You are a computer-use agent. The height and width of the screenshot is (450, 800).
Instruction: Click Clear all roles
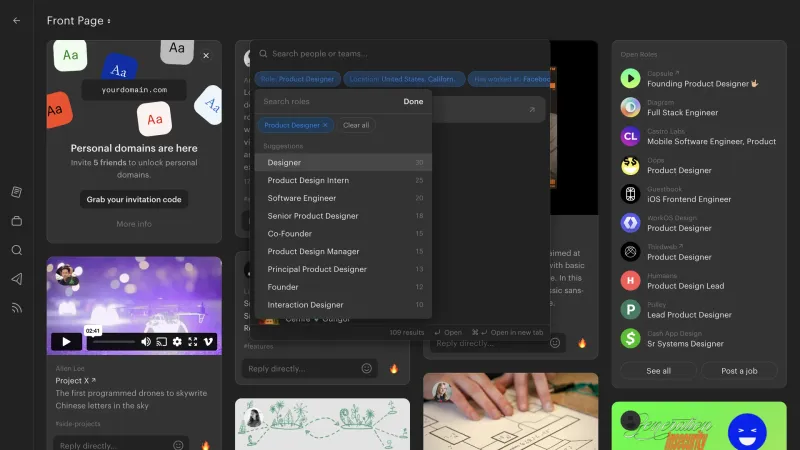pos(356,125)
